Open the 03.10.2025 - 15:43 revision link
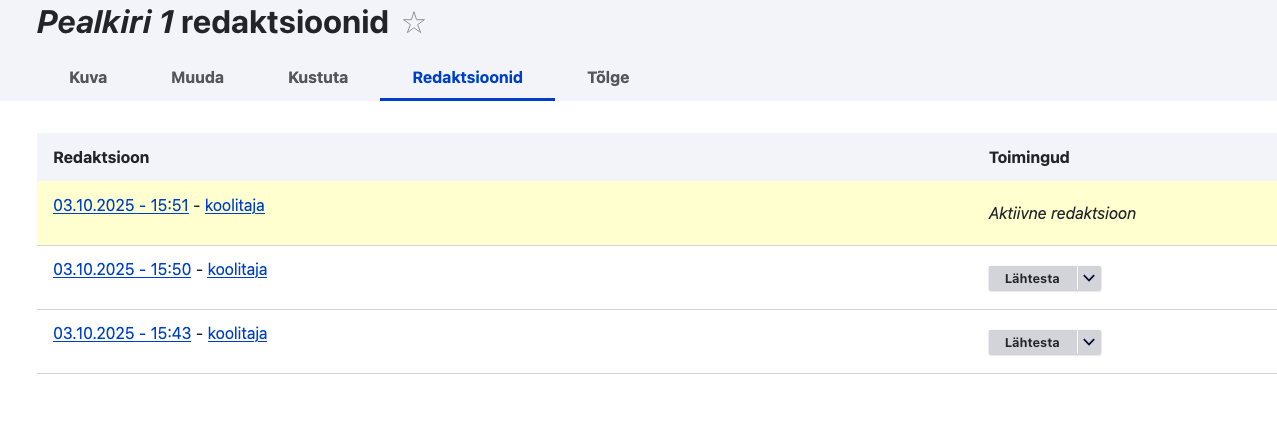The height and width of the screenshot is (442, 1277). click(122, 334)
